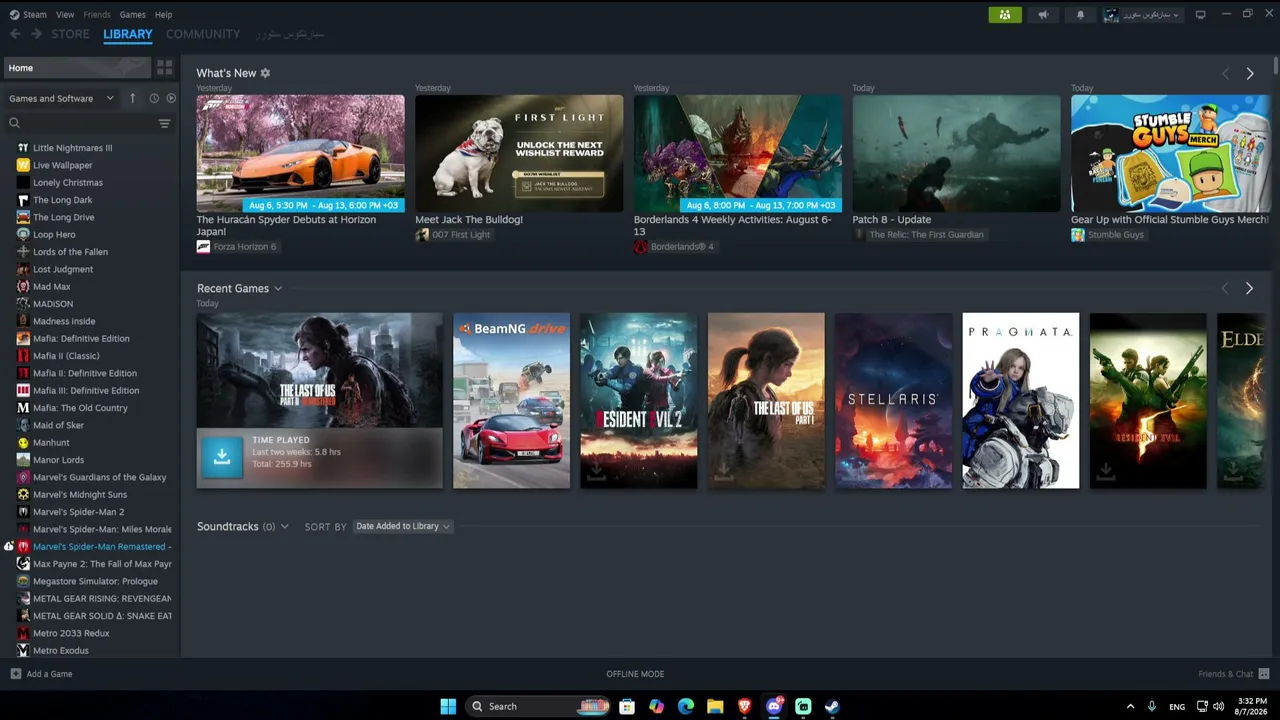Toggle the recent activity clock filter
1280x720 pixels.
(154, 98)
